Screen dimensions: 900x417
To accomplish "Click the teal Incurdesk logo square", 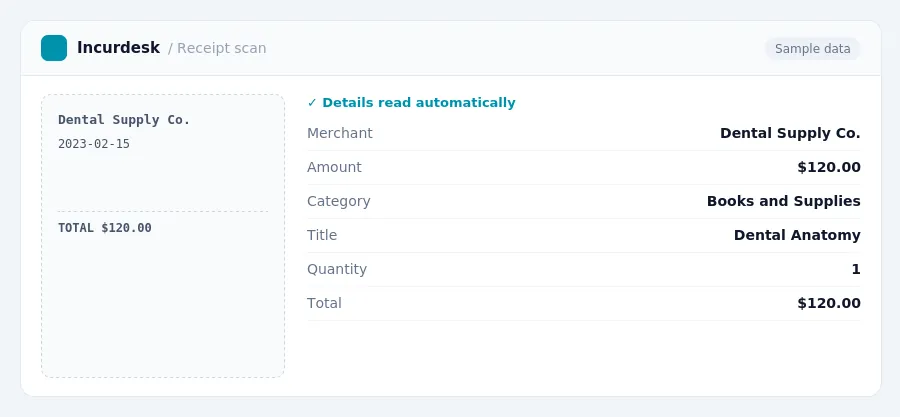I will 54,48.
